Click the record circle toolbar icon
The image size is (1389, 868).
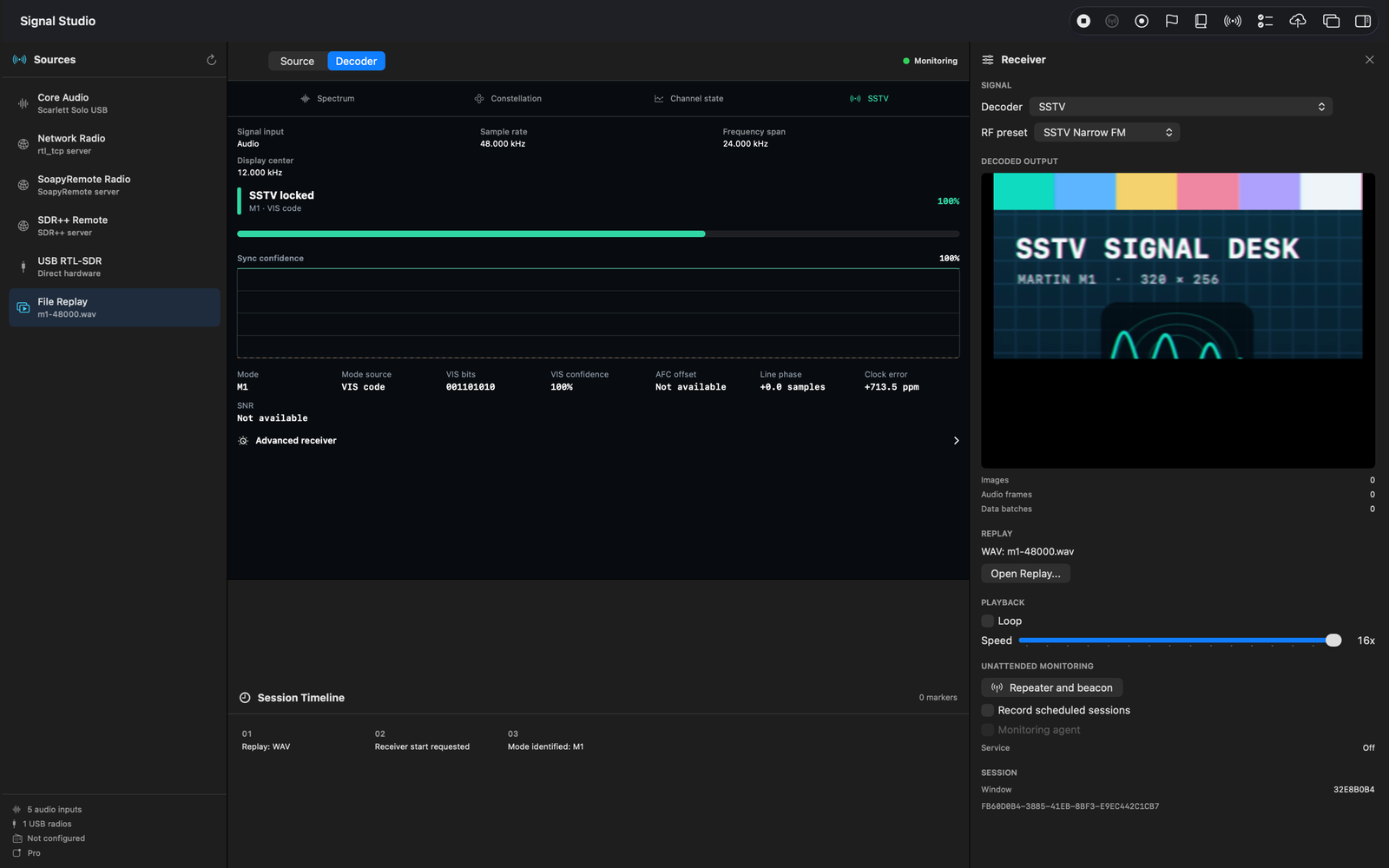[1142, 21]
